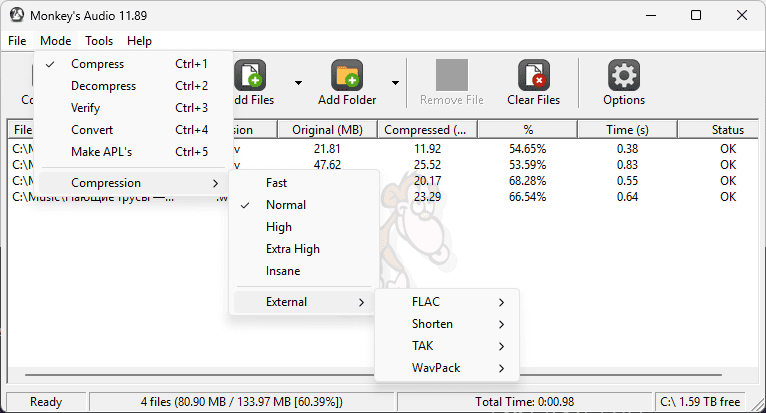Click the 53.59% ratio cell

(x=528, y=165)
